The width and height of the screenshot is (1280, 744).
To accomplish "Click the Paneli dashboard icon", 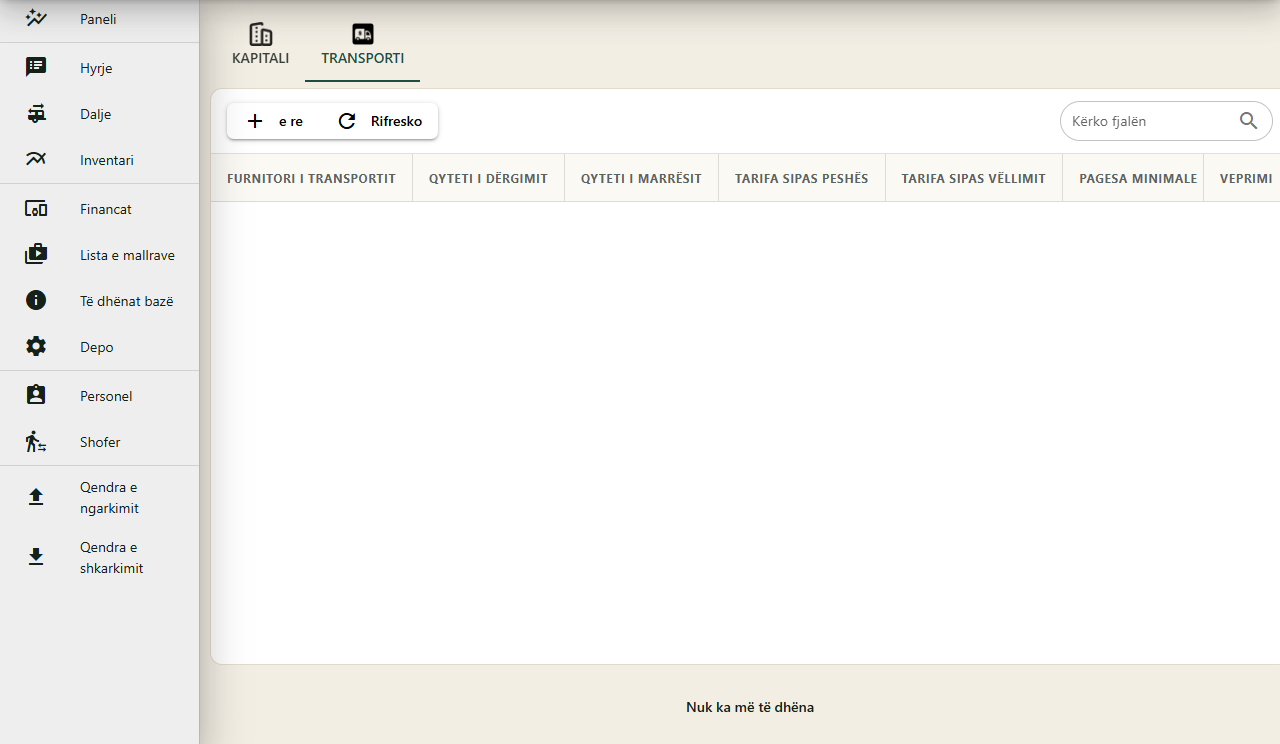I will click(x=36, y=18).
